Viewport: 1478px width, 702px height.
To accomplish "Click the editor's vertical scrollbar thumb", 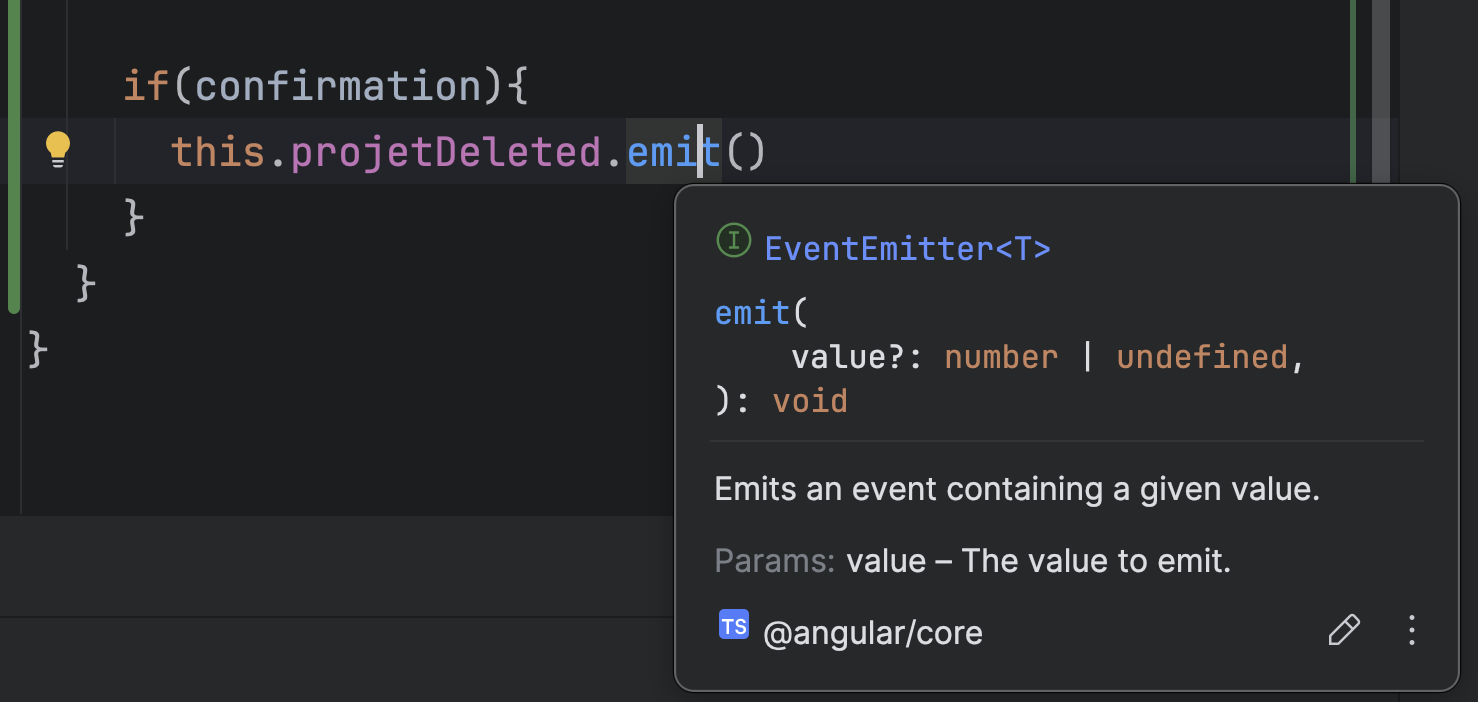I will [x=1380, y=90].
